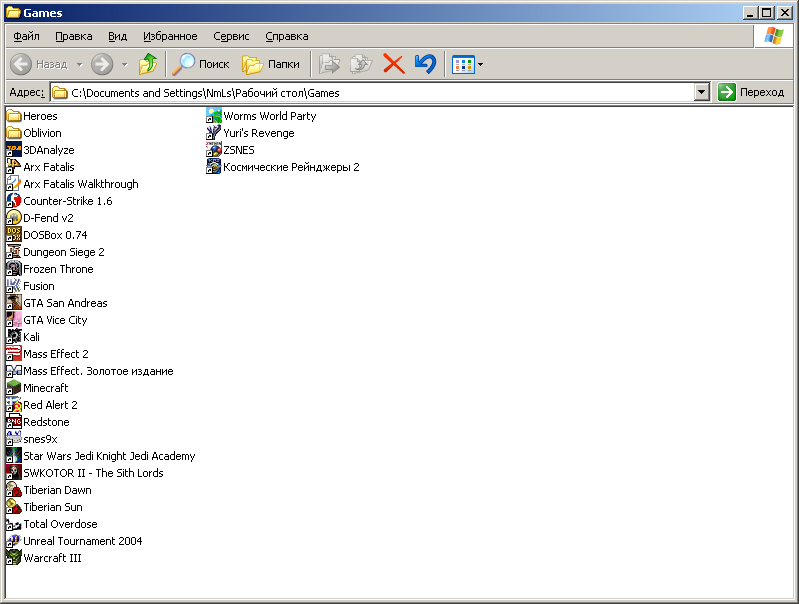Screen dimensions: 799x604
Task: Select the Warcraft III shortcut icon
Action: coord(14,558)
